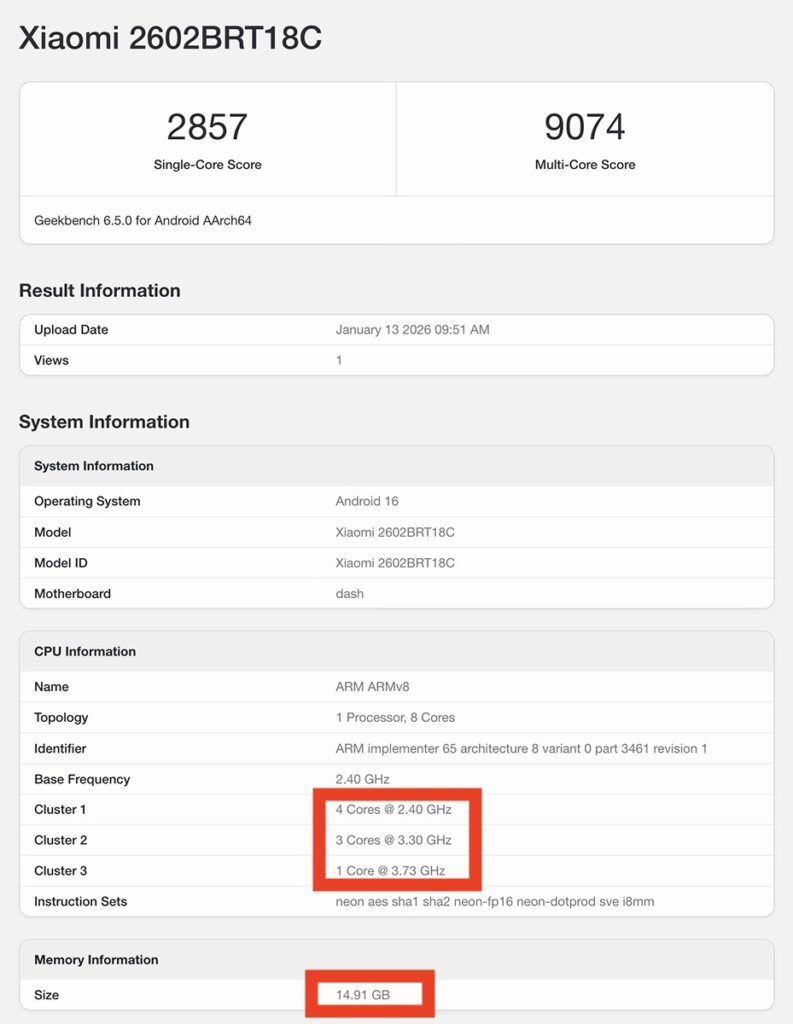Click the Xiaomi 2602BRT18C page title
793x1024 pixels.
[x=170, y=38]
